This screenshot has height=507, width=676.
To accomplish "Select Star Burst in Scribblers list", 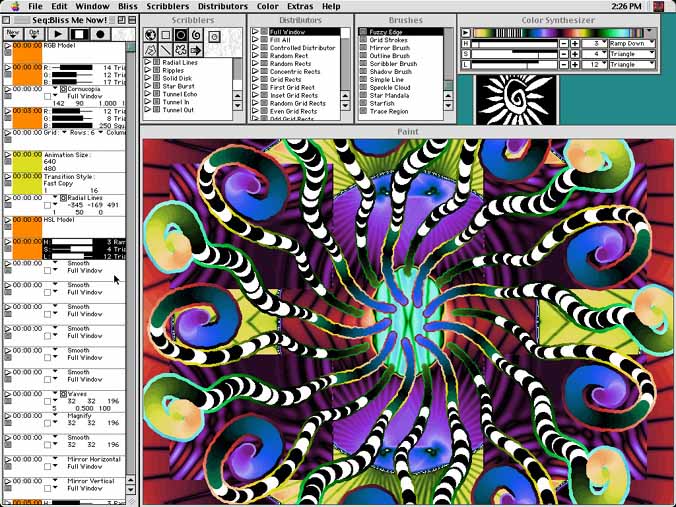I will (178, 86).
